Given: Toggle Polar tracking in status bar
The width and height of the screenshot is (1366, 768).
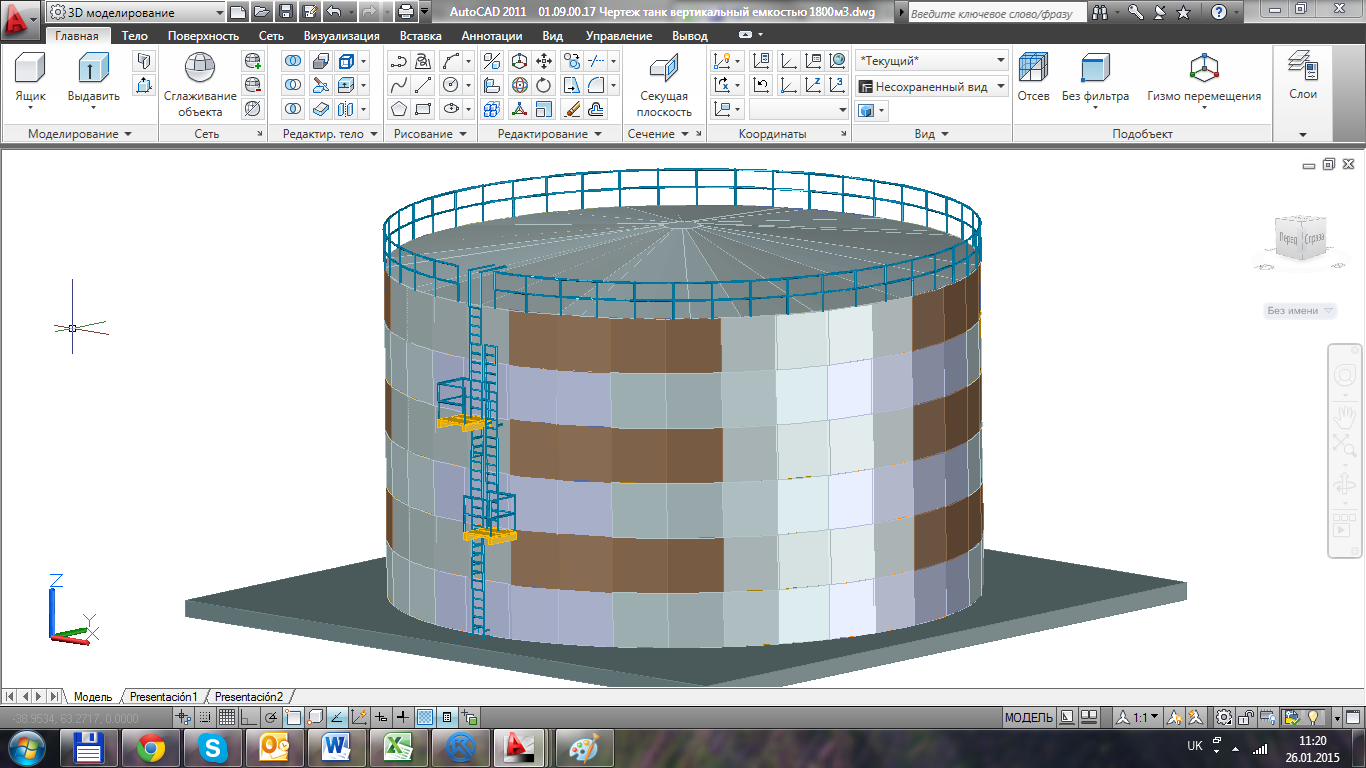Looking at the screenshot, I should 271,717.
